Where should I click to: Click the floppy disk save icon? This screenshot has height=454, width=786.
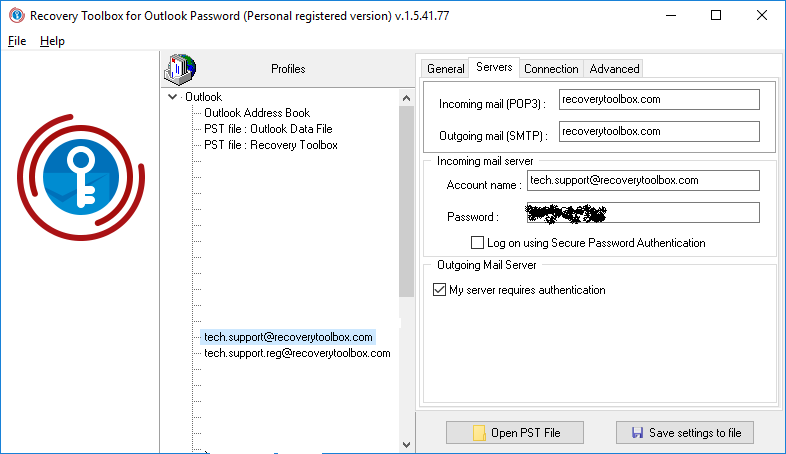(x=637, y=433)
